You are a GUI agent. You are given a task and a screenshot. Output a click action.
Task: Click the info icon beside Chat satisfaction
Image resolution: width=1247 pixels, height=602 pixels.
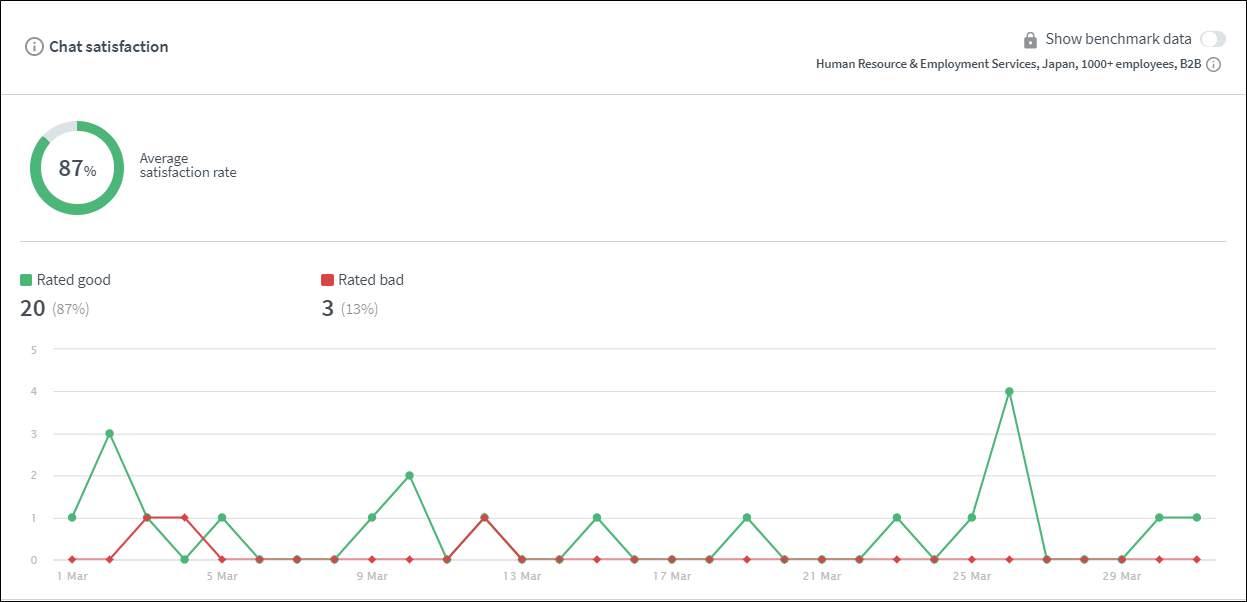35,47
